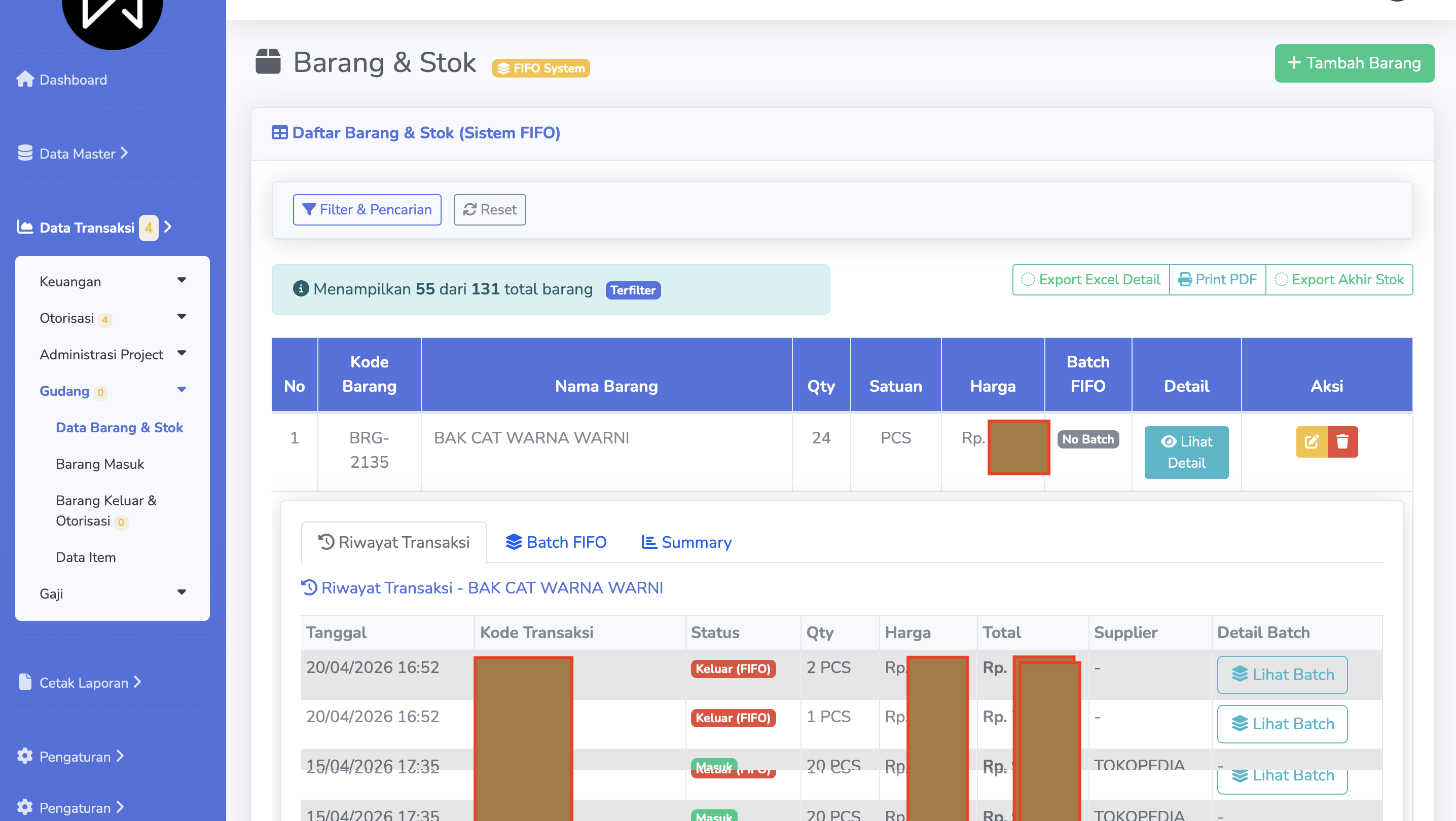The width and height of the screenshot is (1456, 821).
Task: Expand the Otorisasi submenu
Action: [181, 316]
